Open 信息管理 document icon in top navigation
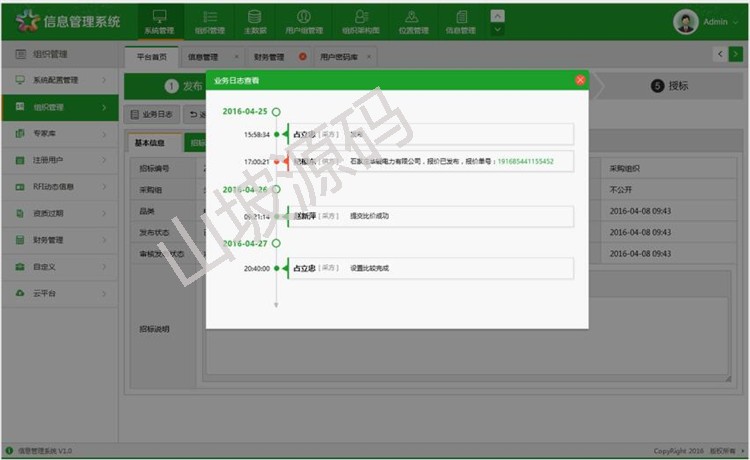This screenshot has height=460, width=750. tap(462, 17)
